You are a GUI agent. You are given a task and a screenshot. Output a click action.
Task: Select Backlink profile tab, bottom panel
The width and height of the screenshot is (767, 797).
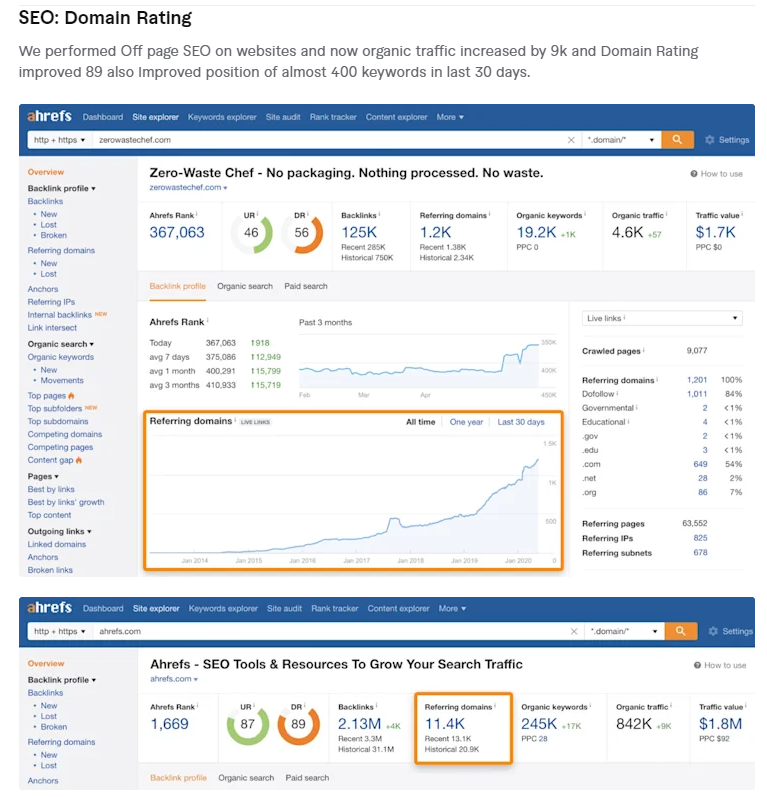(x=178, y=778)
